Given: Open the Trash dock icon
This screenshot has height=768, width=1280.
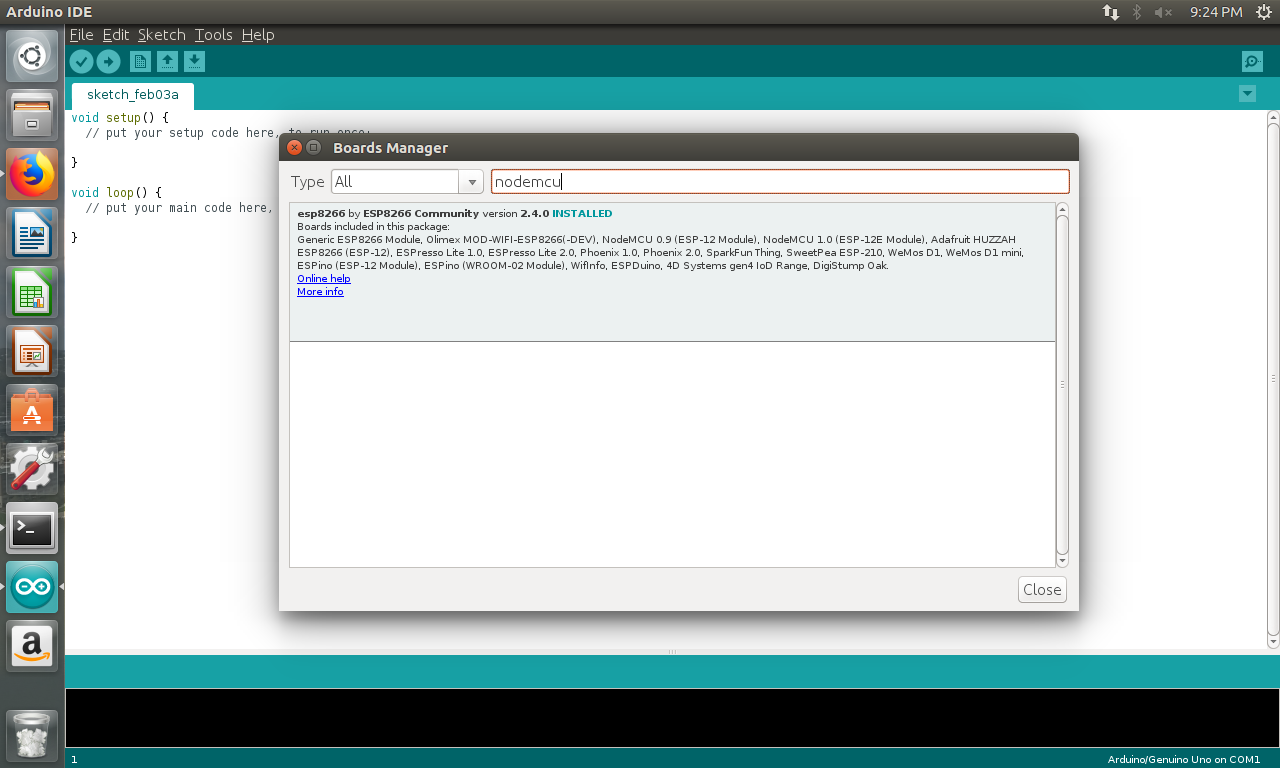Looking at the screenshot, I should [32, 734].
